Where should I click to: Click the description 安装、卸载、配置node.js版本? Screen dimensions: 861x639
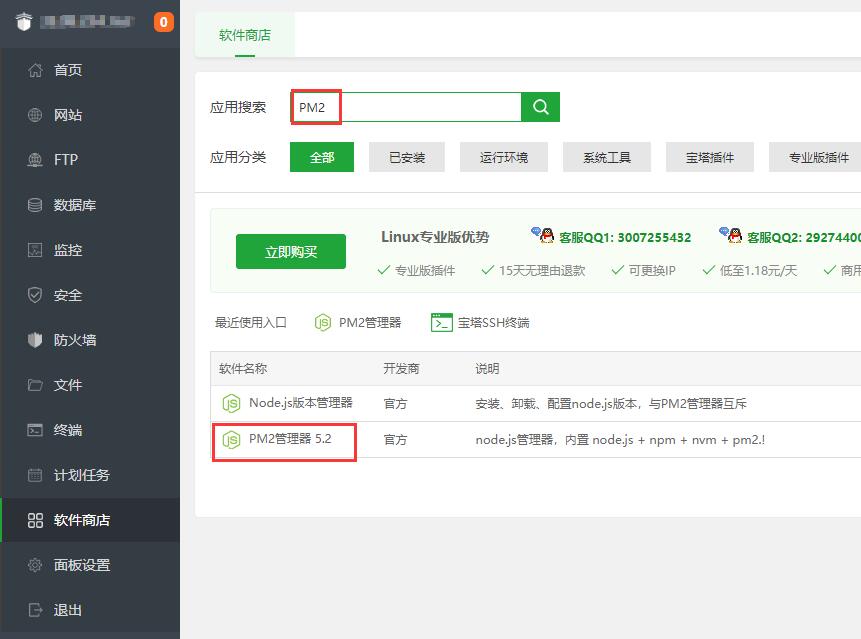point(611,403)
